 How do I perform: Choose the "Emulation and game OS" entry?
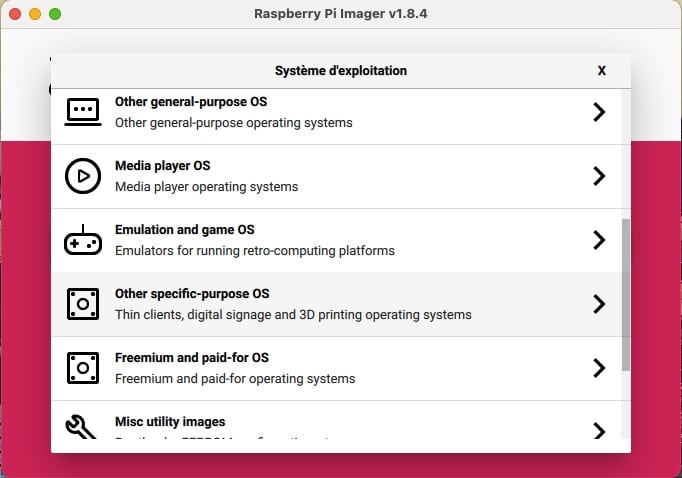tap(184, 230)
